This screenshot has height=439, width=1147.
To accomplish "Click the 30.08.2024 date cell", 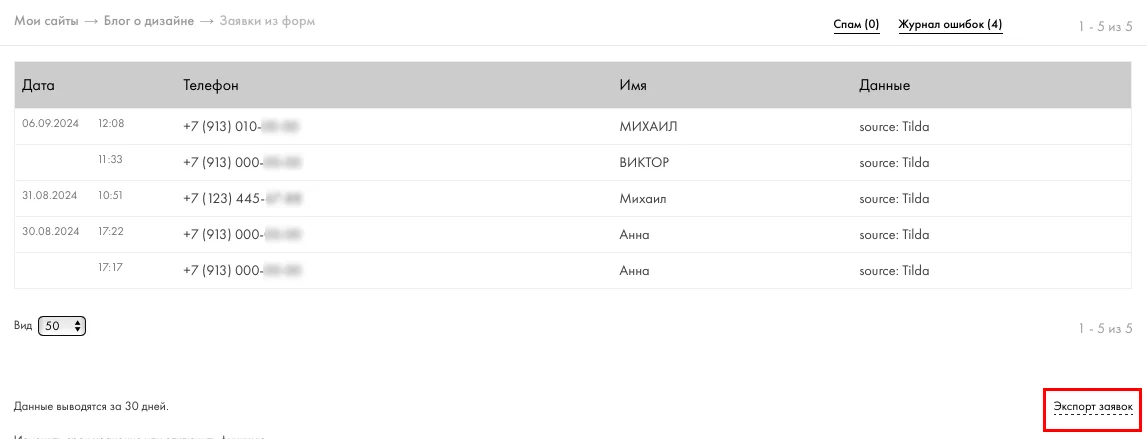I will pyautogui.click(x=50, y=232).
